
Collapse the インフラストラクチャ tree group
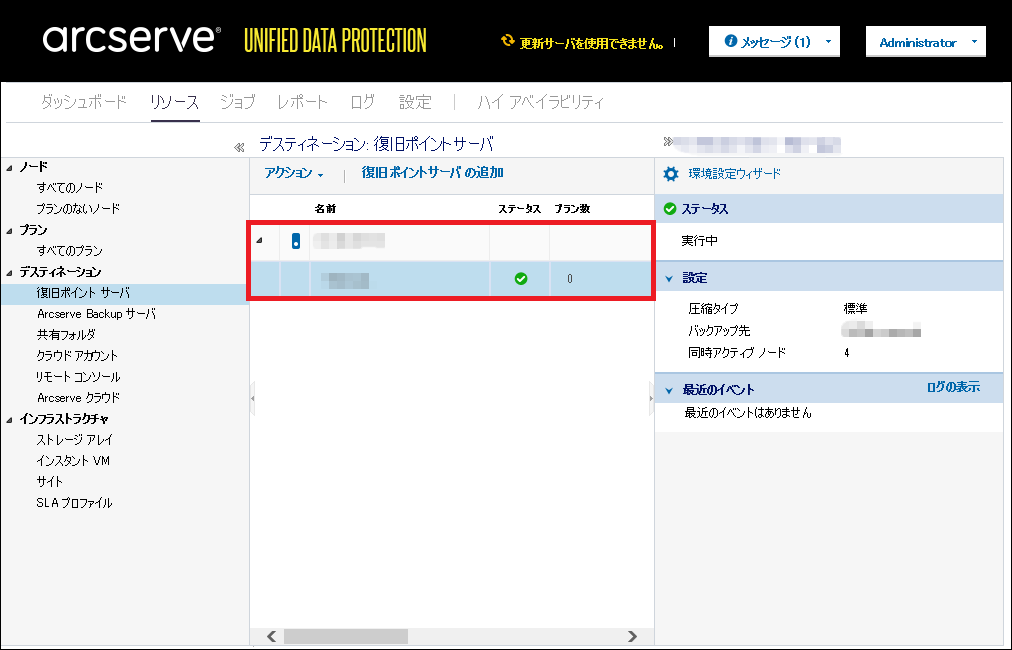(x=10, y=420)
